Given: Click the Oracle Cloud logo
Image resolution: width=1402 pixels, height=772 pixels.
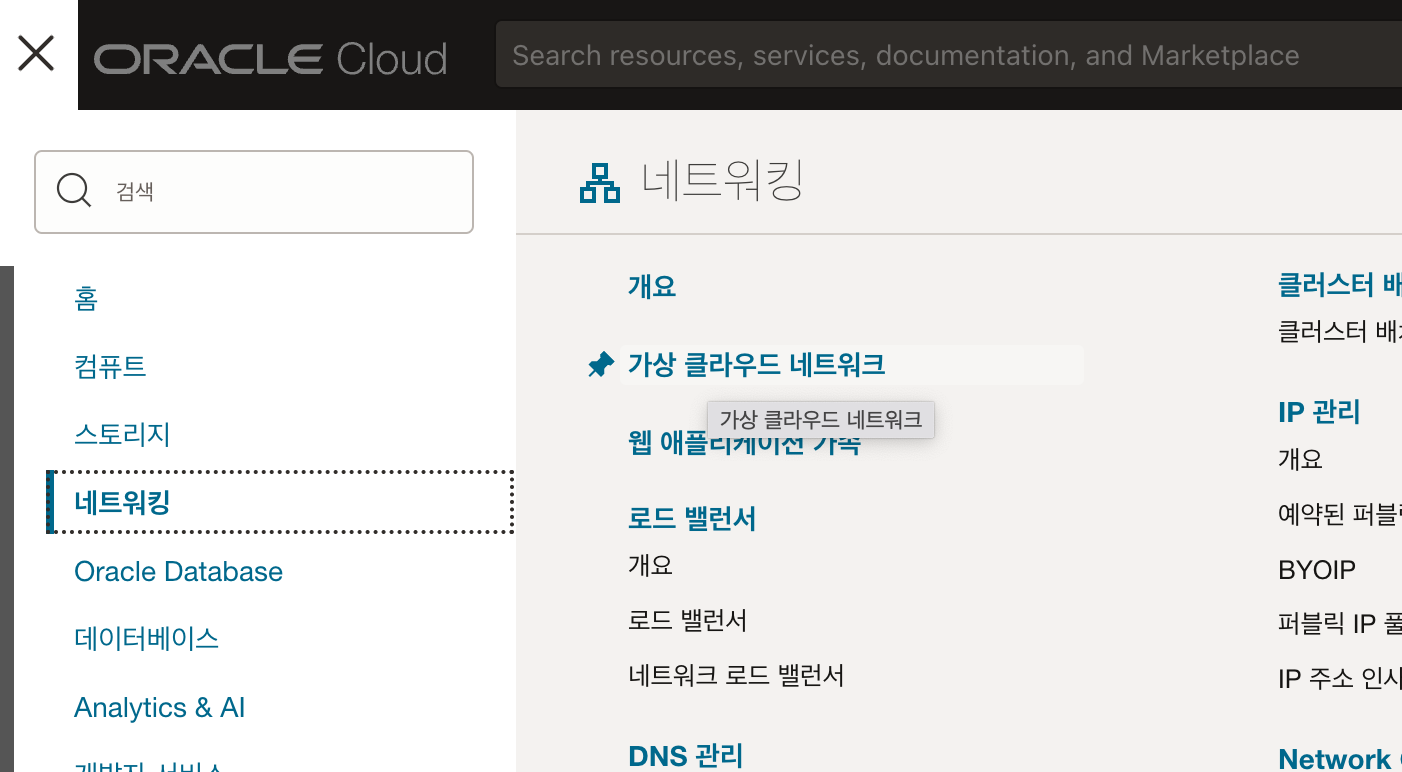Looking at the screenshot, I should [270, 58].
